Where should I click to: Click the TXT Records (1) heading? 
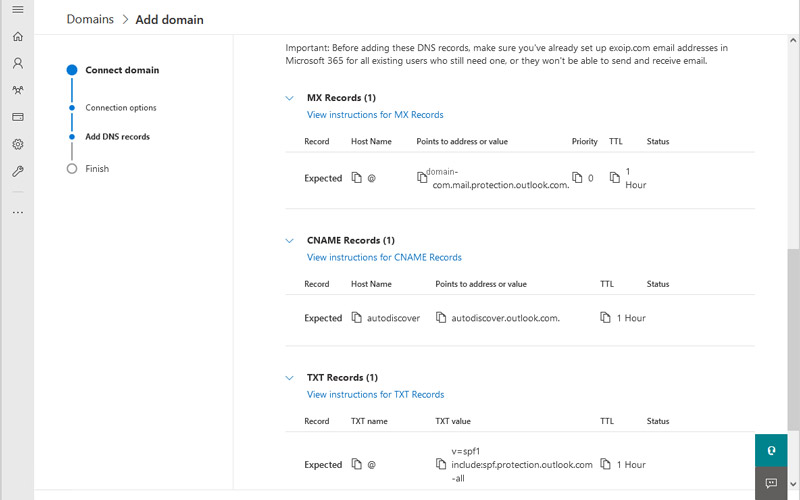(x=342, y=377)
